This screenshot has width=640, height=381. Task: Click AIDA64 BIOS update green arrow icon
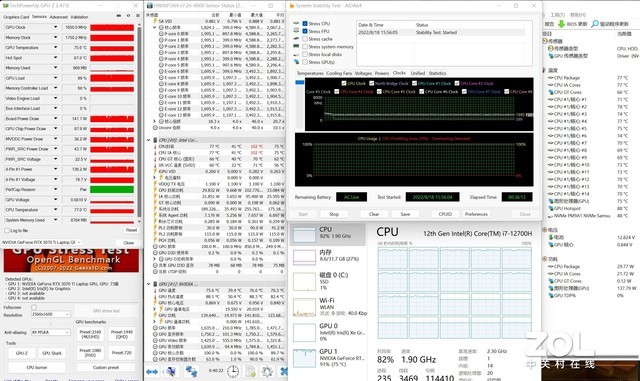562,24
